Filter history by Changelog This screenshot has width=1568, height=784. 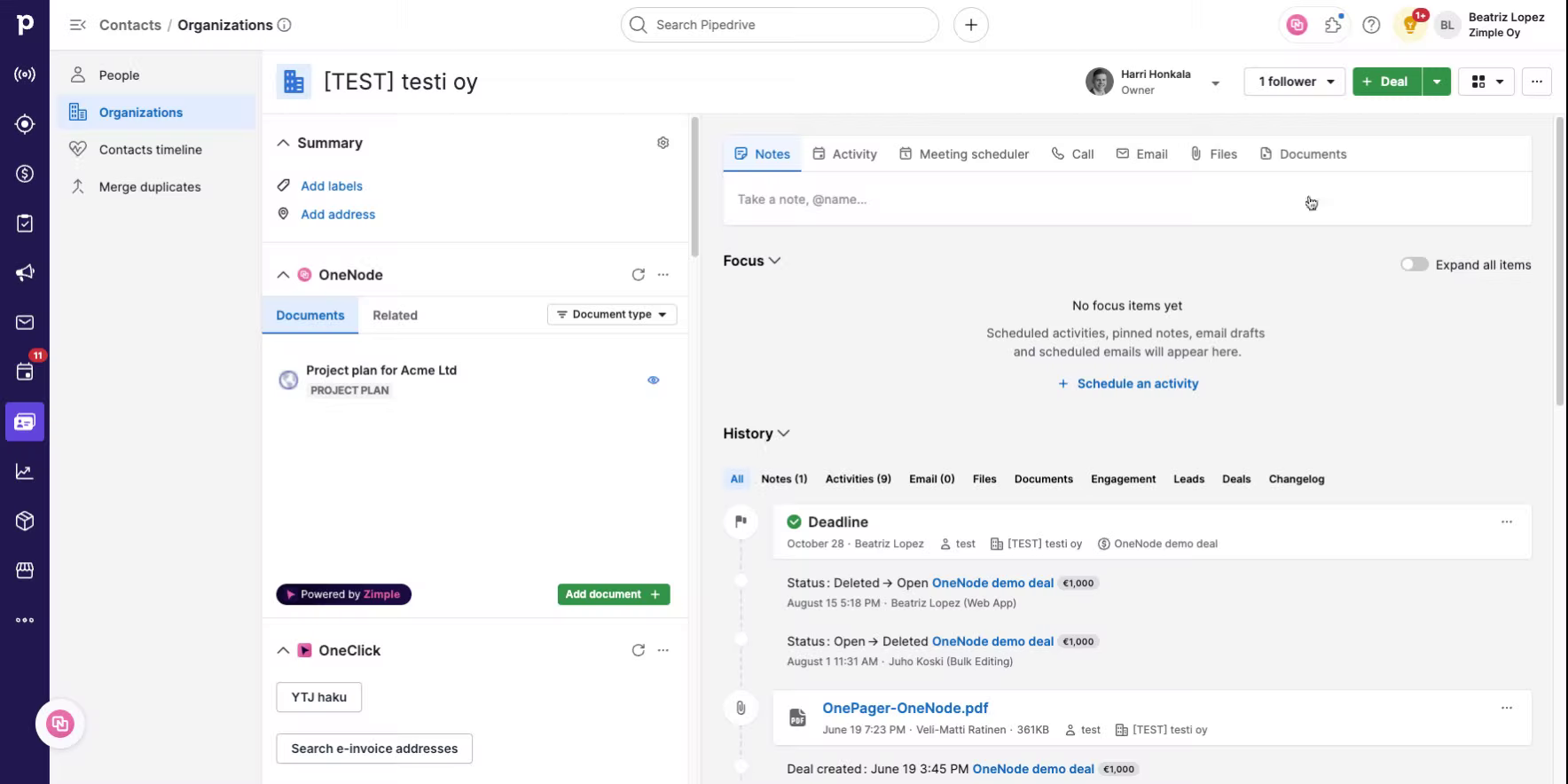[x=1297, y=479]
